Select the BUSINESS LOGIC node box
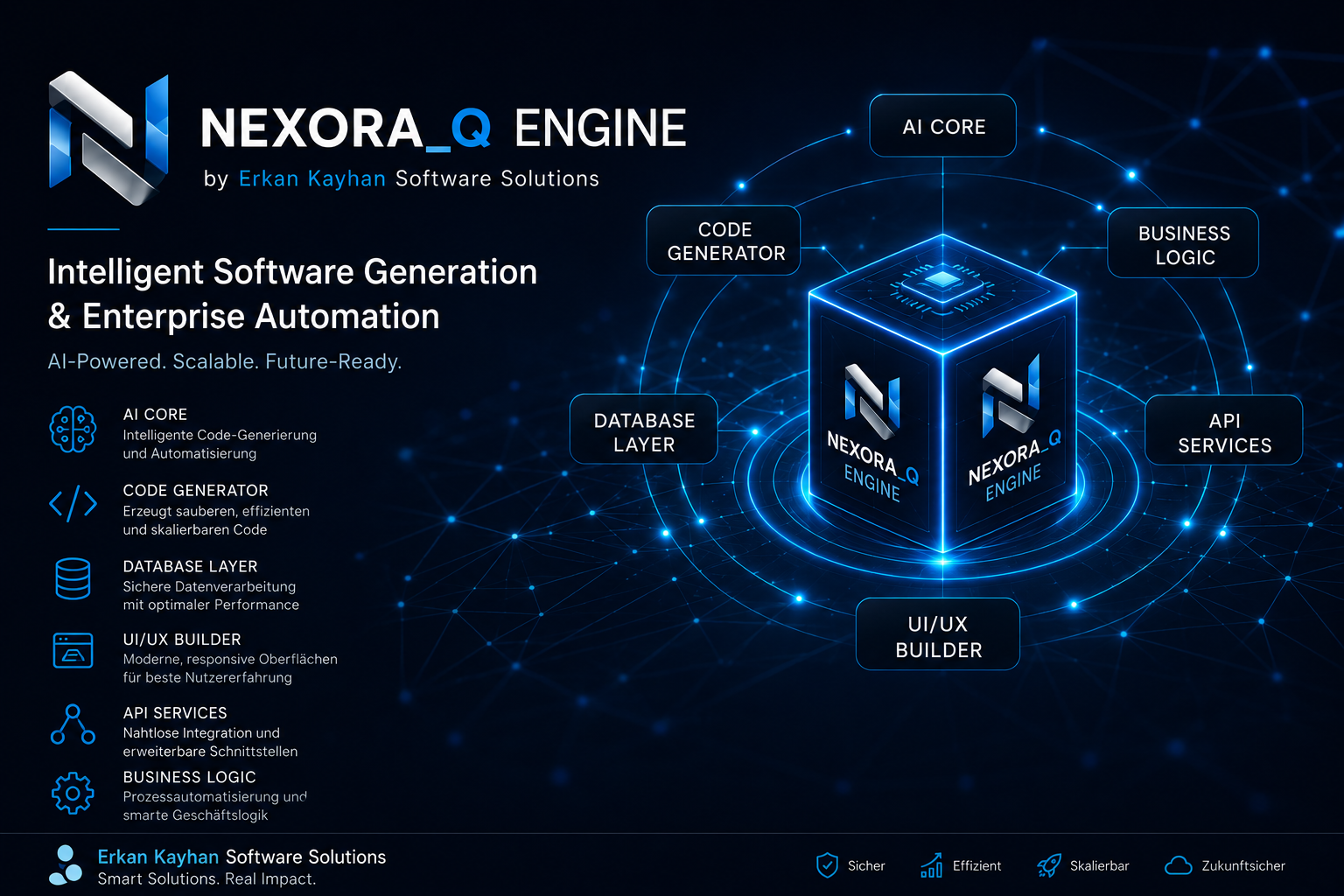This screenshot has width=1344, height=896. [x=1183, y=243]
